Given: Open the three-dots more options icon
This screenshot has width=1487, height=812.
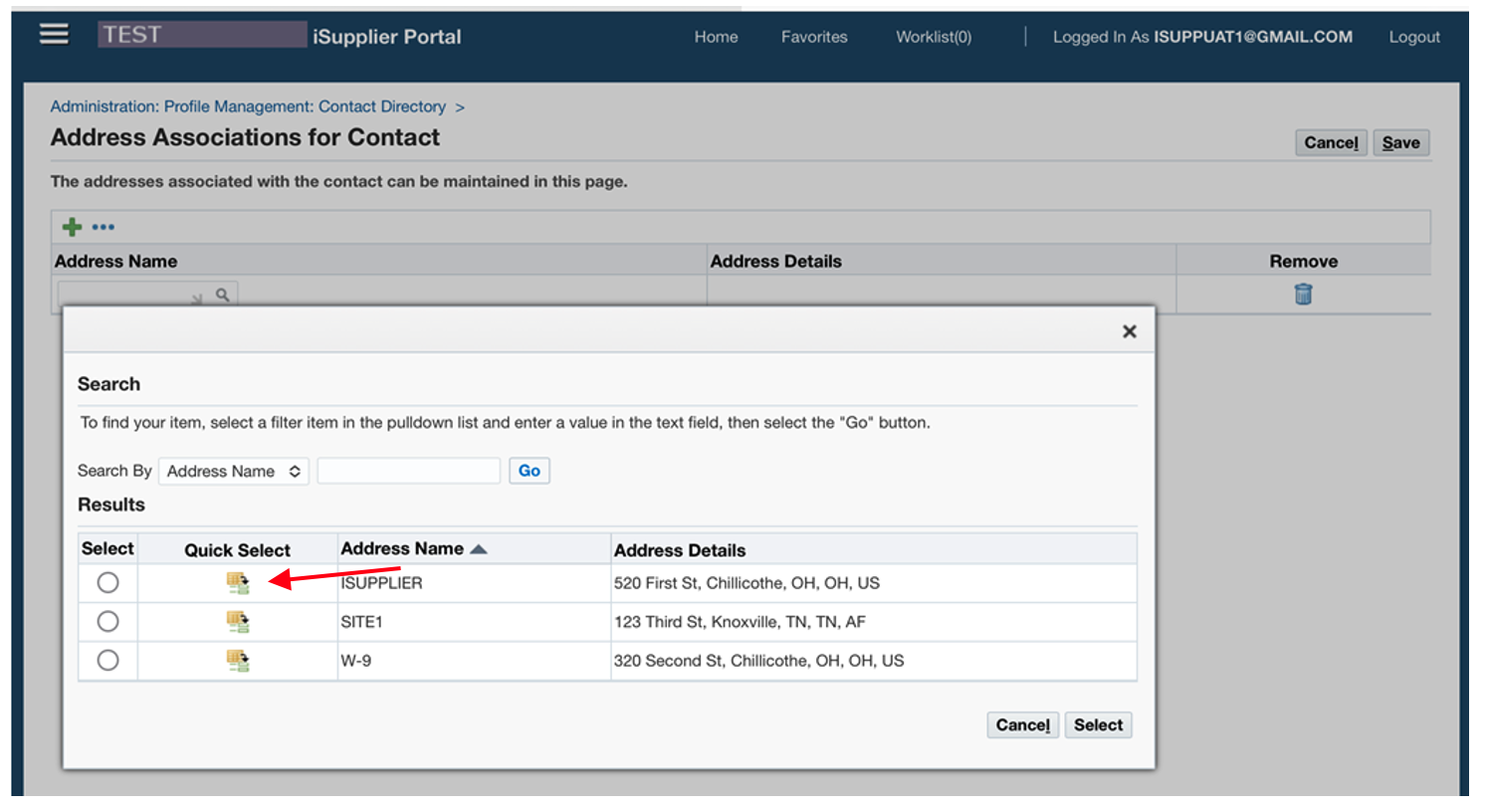Looking at the screenshot, I should coord(104,227).
